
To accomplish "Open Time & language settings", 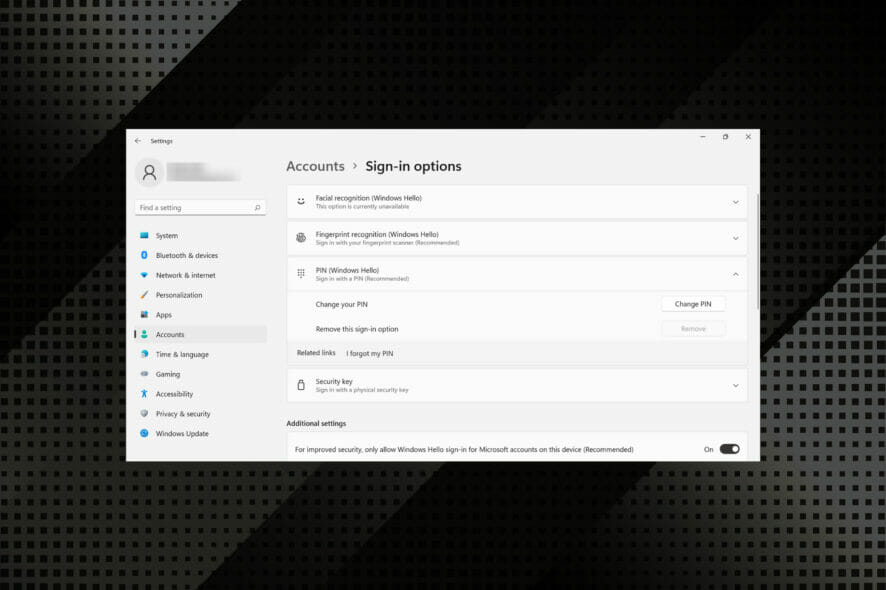I will (201, 354).
